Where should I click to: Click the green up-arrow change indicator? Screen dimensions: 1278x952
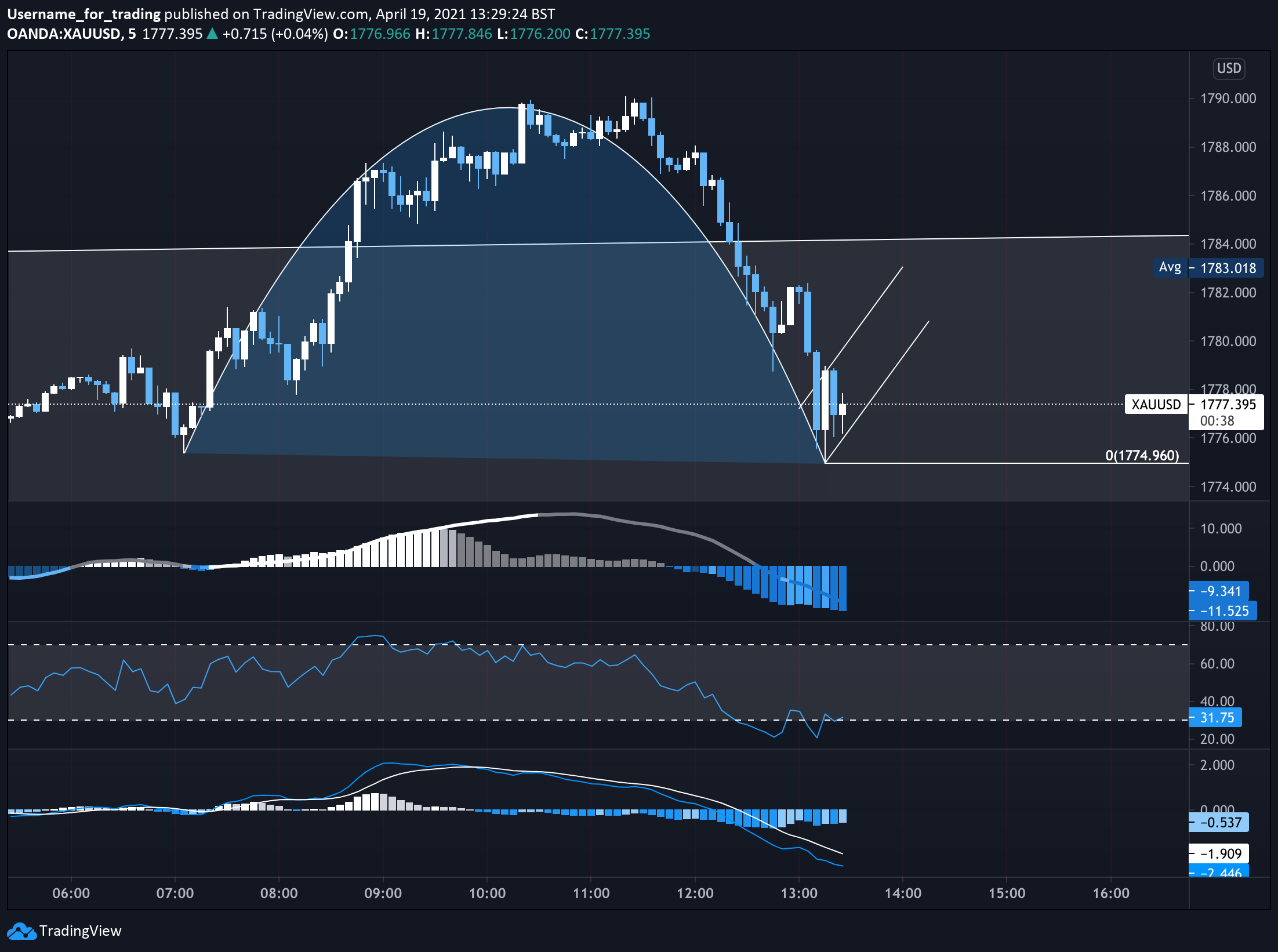click(212, 34)
